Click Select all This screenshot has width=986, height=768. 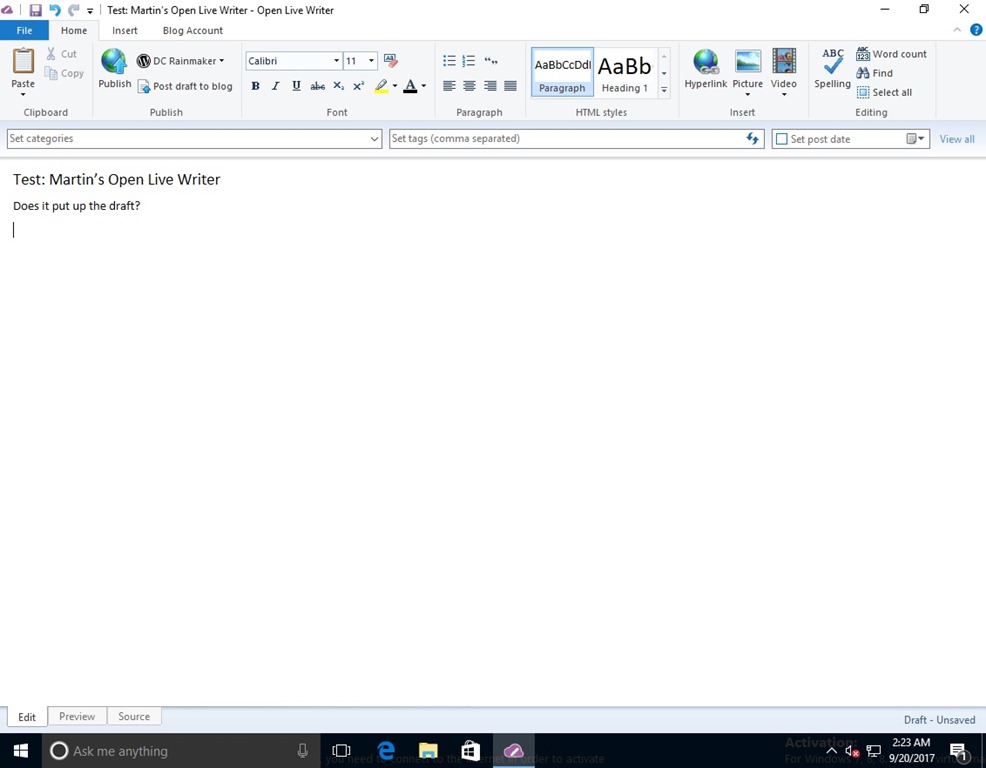click(884, 92)
